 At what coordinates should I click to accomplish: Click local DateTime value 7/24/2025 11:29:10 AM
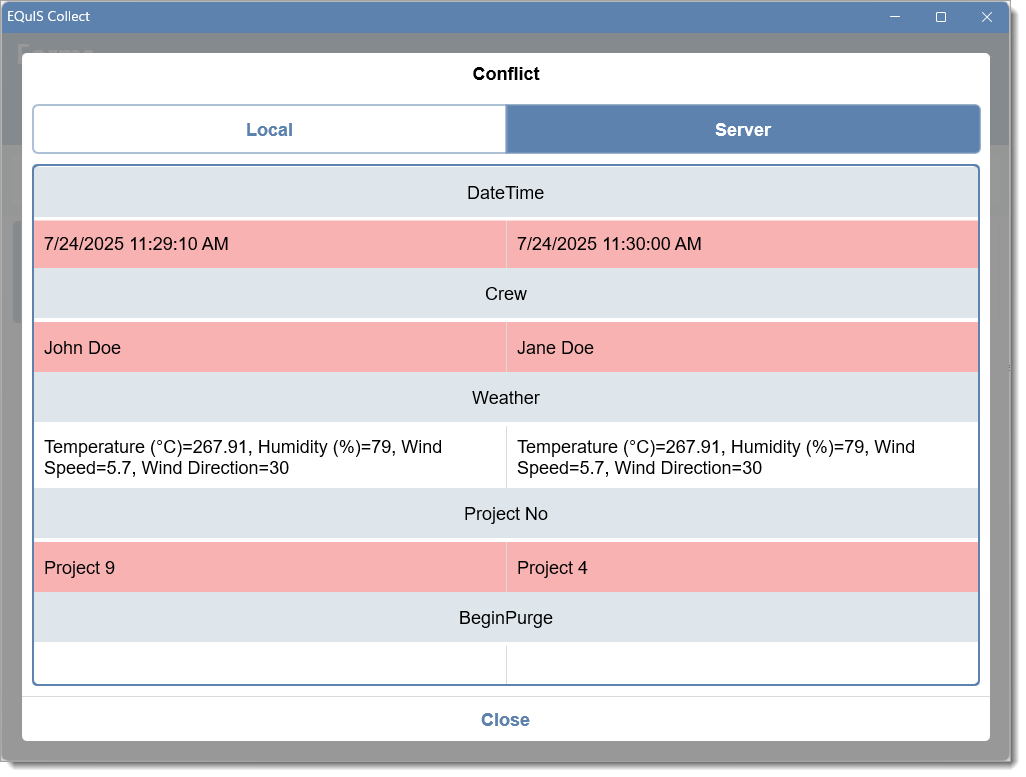click(x=270, y=244)
